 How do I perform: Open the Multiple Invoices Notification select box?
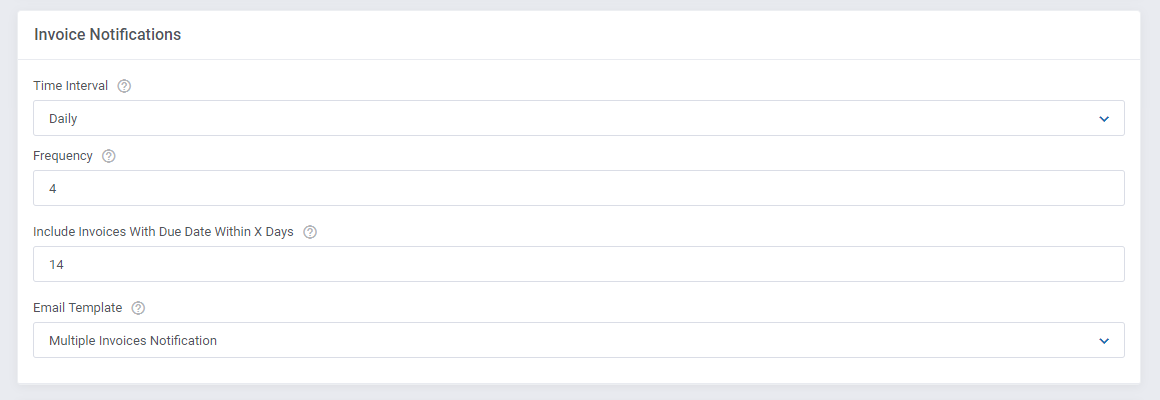click(579, 340)
